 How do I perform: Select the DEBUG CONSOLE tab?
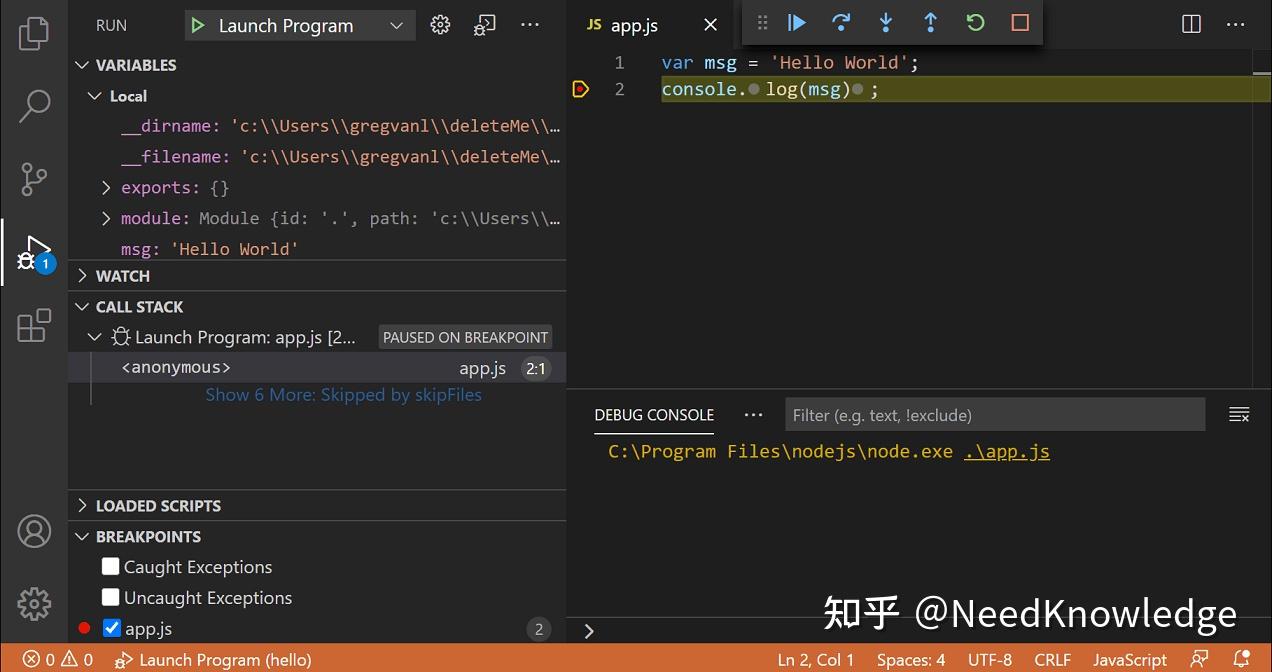tap(654, 414)
